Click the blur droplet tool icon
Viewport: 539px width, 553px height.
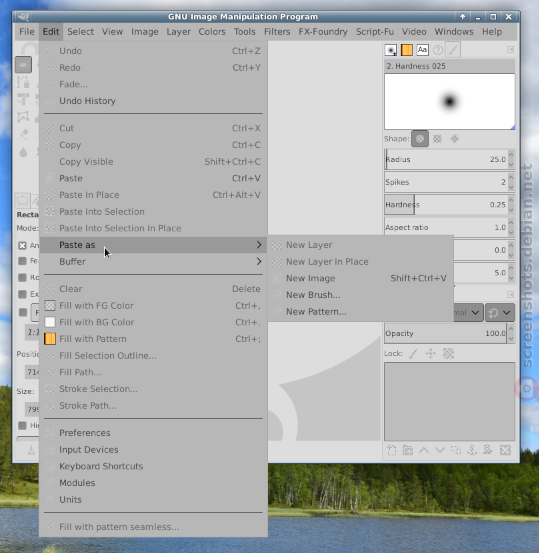(x=23, y=152)
